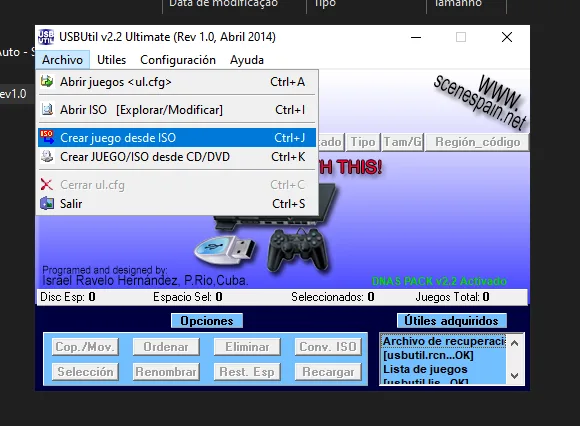Click 'DNAS PACK v2.2 Activado' text
Screen dimensions: 580x426
point(439,281)
